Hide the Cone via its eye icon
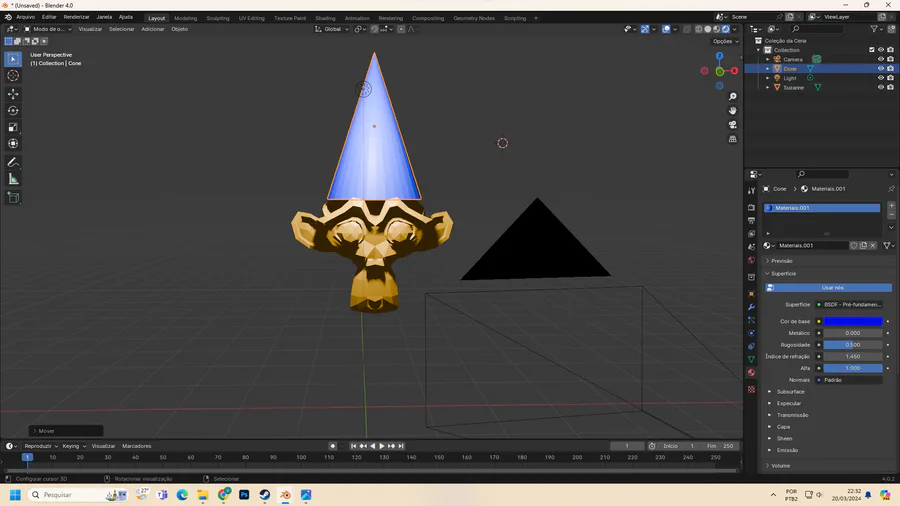The height and width of the screenshot is (506, 900). (880, 69)
